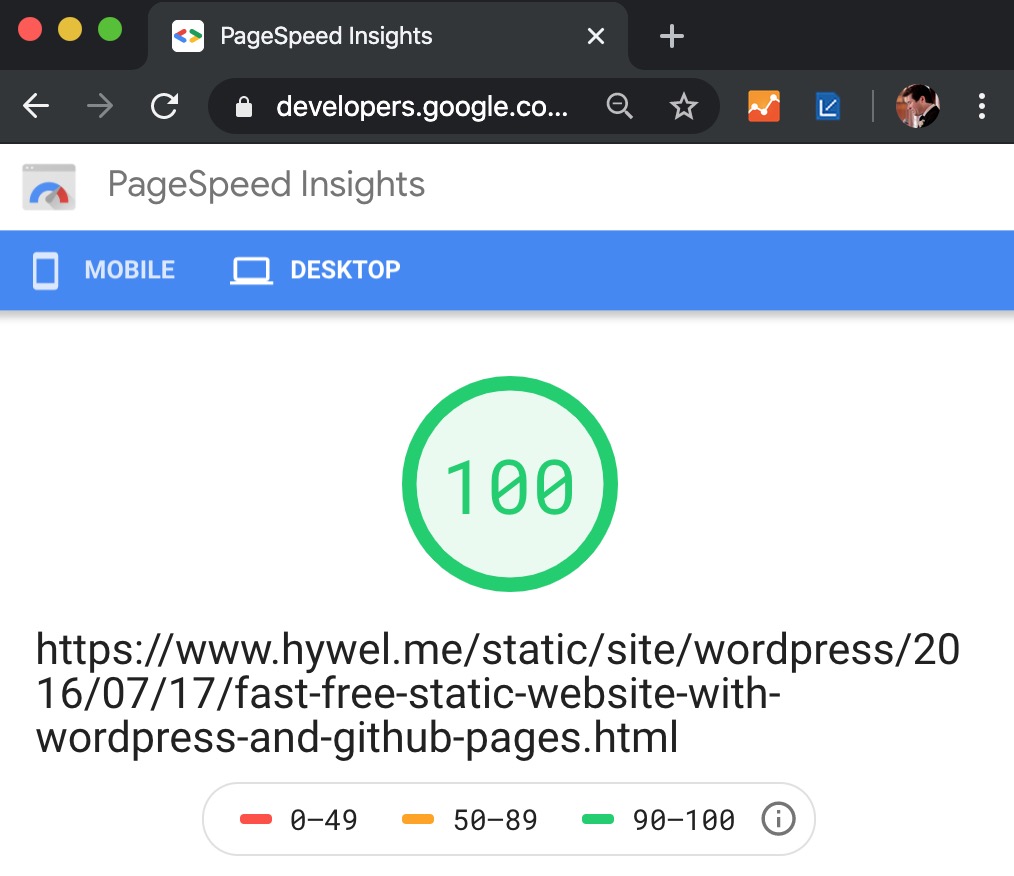The width and height of the screenshot is (1014, 876).
Task: Open the orange analytics chart extension
Action: (764, 106)
